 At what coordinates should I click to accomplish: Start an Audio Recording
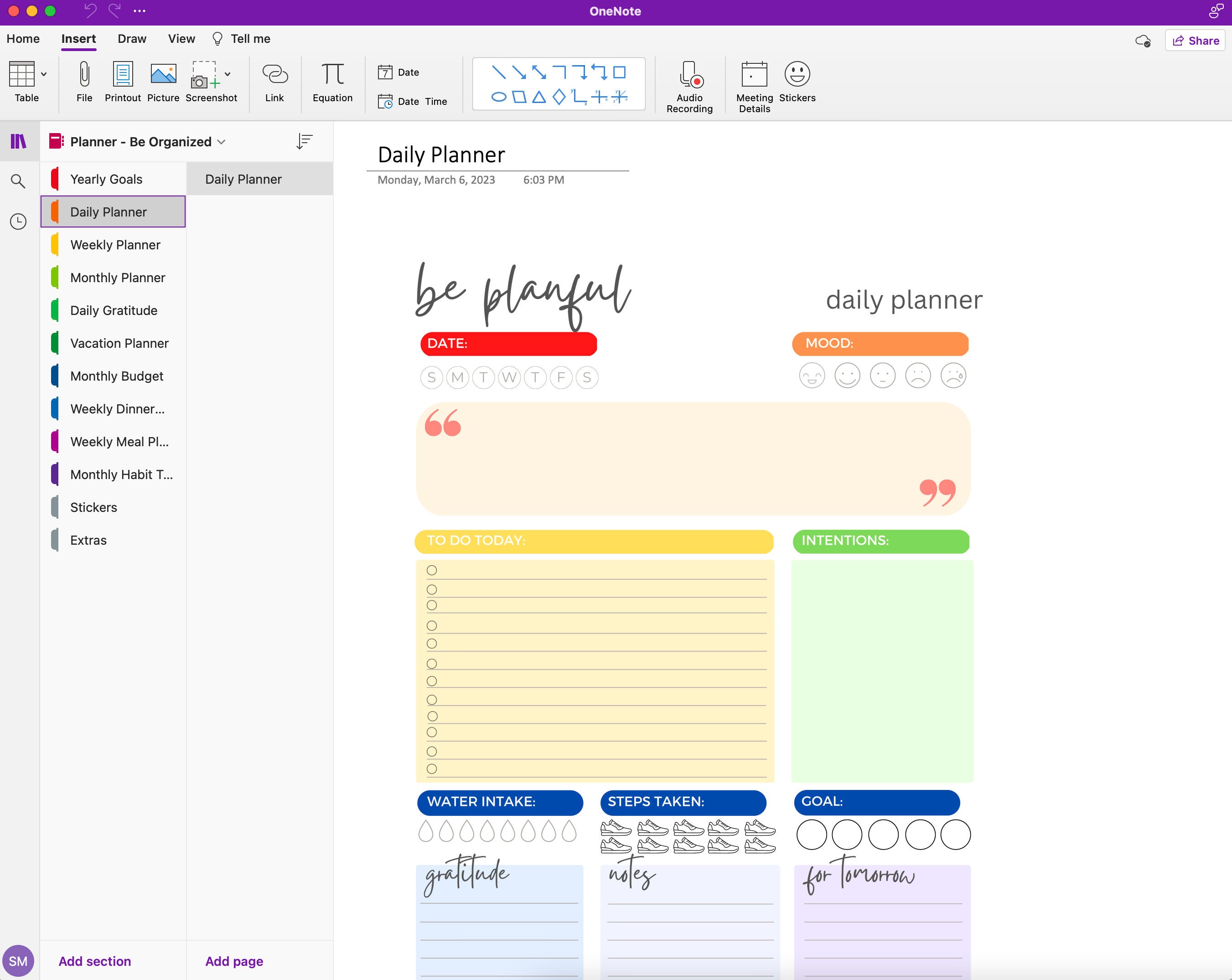(x=689, y=84)
